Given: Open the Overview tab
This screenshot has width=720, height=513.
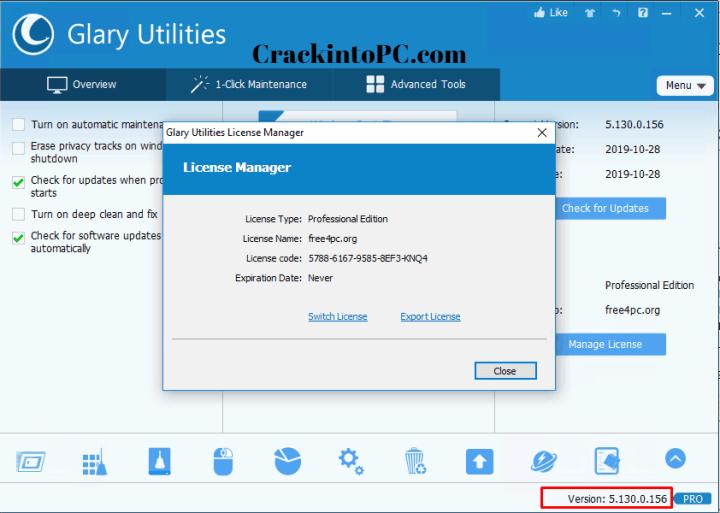Looking at the screenshot, I should pyautogui.click(x=83, y=85).
